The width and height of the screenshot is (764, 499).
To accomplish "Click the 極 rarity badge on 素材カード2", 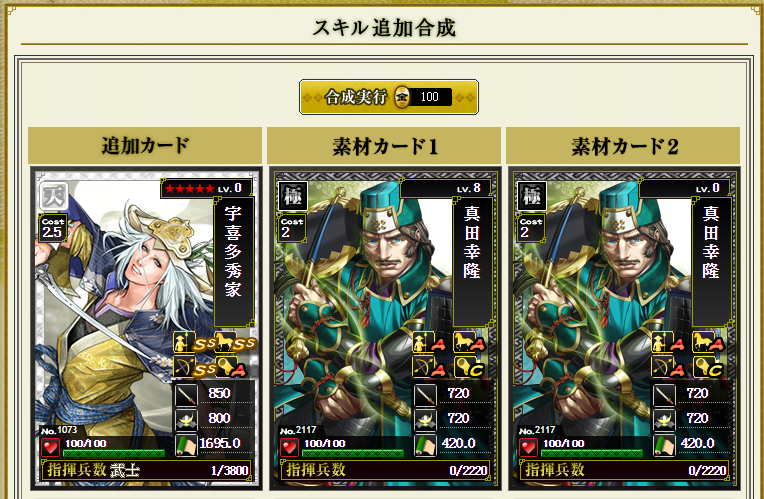I will pyautogui.click(x=532, y=196).
